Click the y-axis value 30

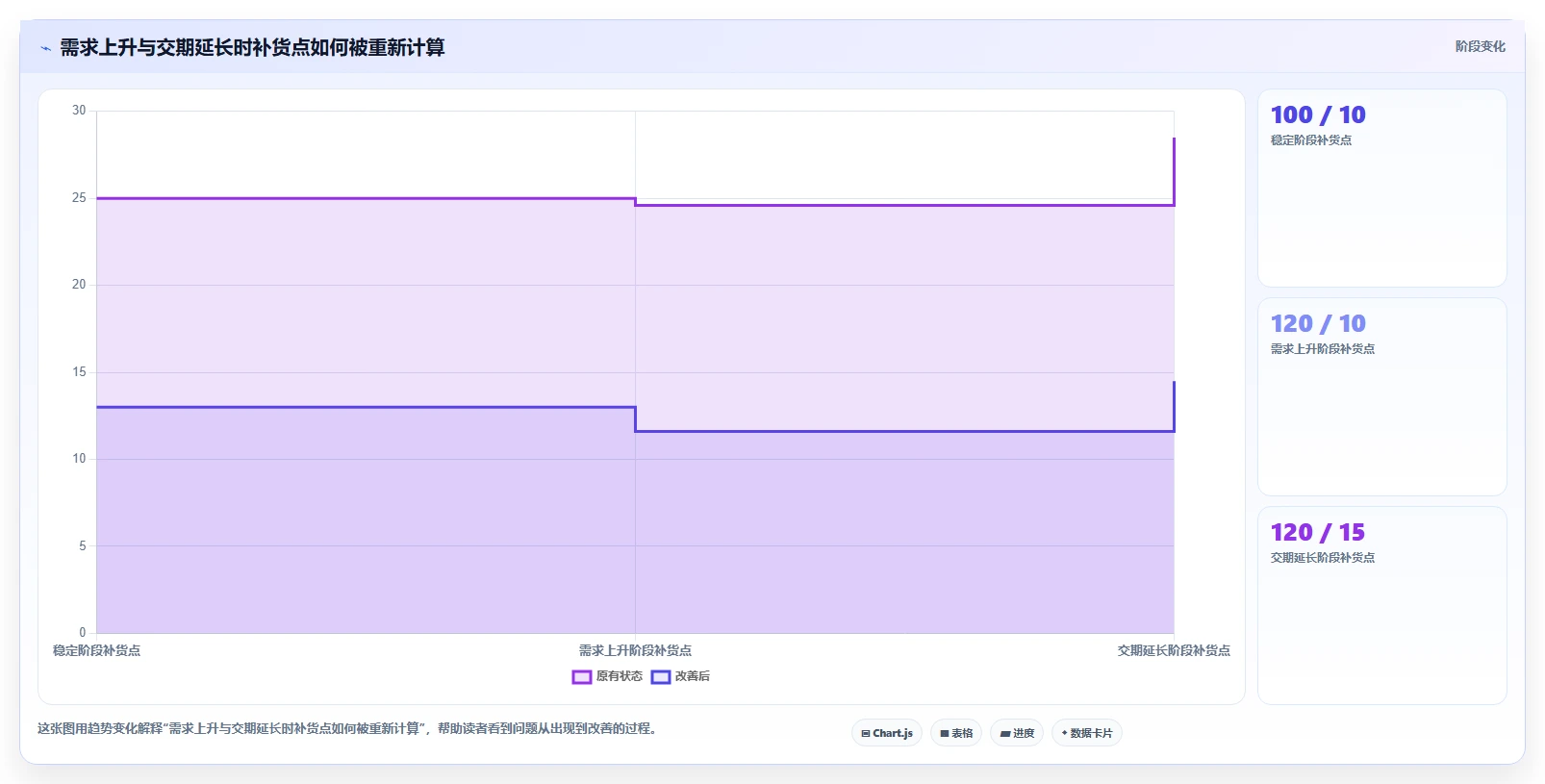(79, 111)
